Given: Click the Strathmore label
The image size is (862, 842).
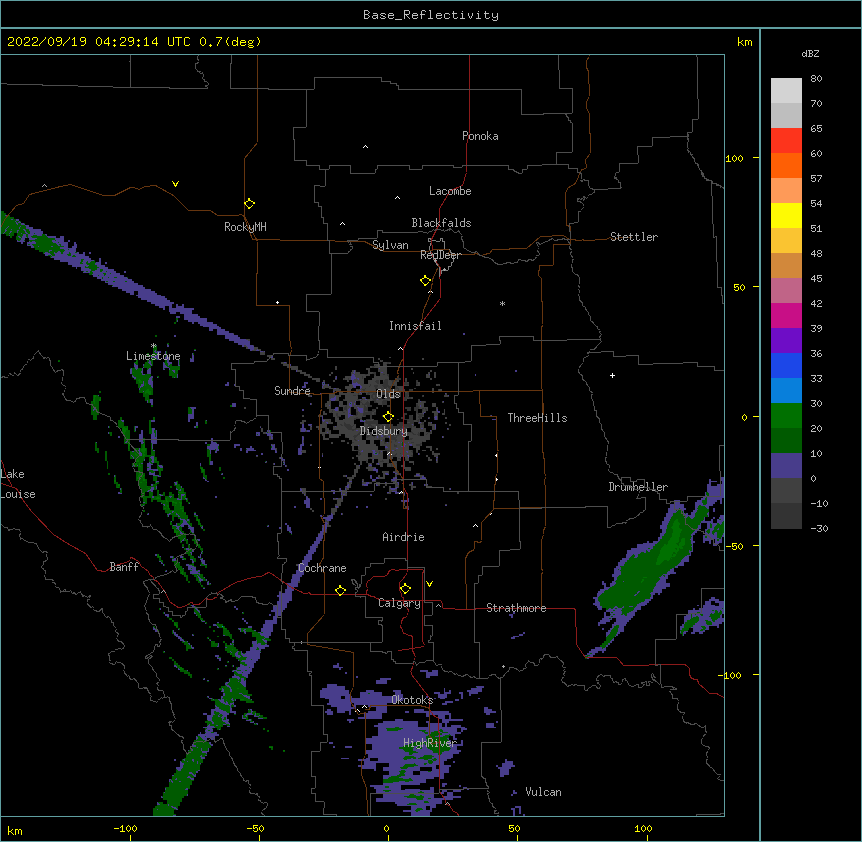Looking at the screenshot, I should pos(516,608).
